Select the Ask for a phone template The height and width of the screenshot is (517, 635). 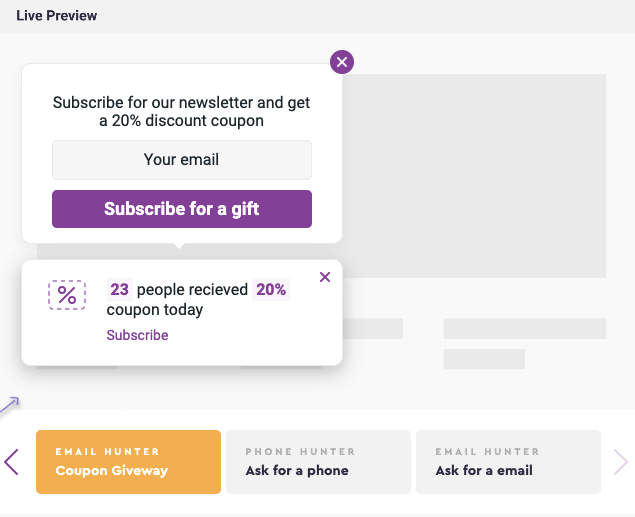click(318, 462)
